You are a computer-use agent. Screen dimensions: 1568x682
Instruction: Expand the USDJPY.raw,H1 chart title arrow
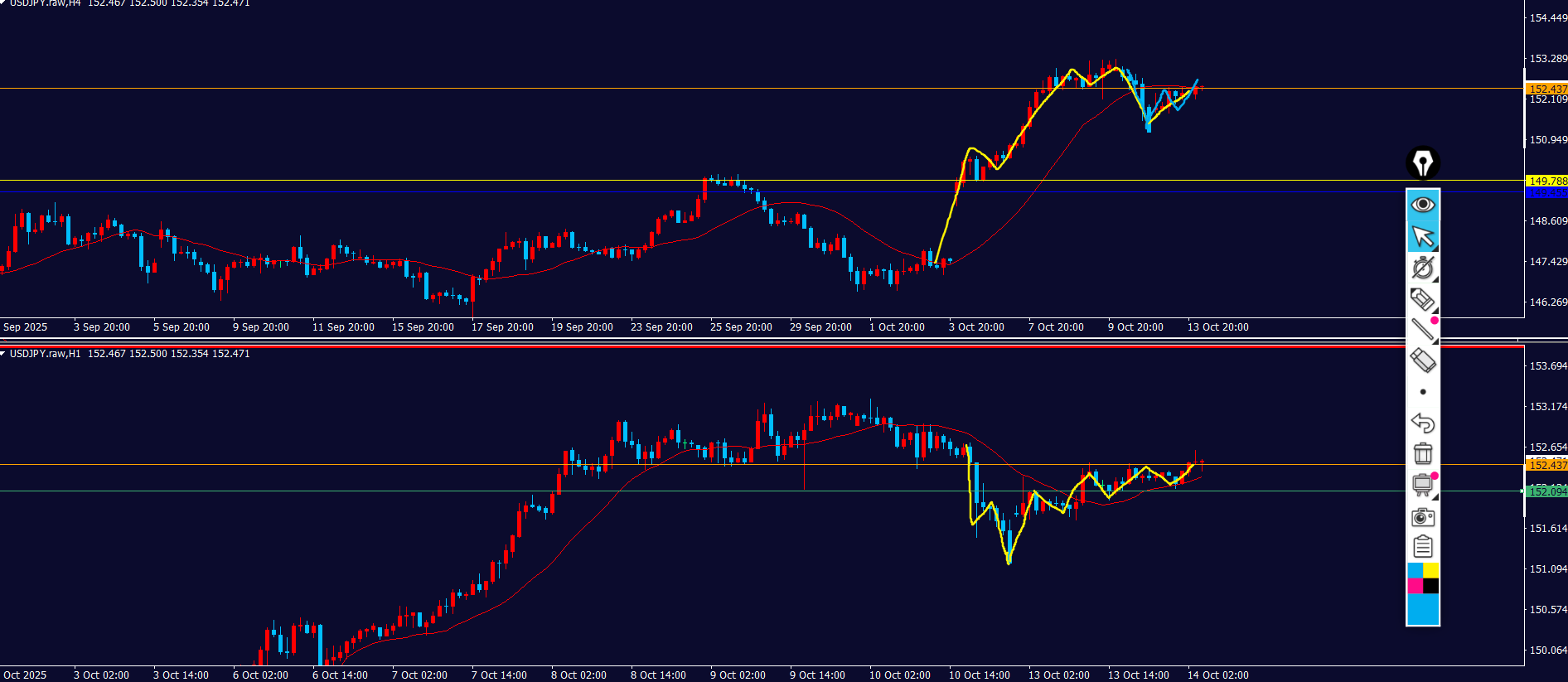point(3,354)
